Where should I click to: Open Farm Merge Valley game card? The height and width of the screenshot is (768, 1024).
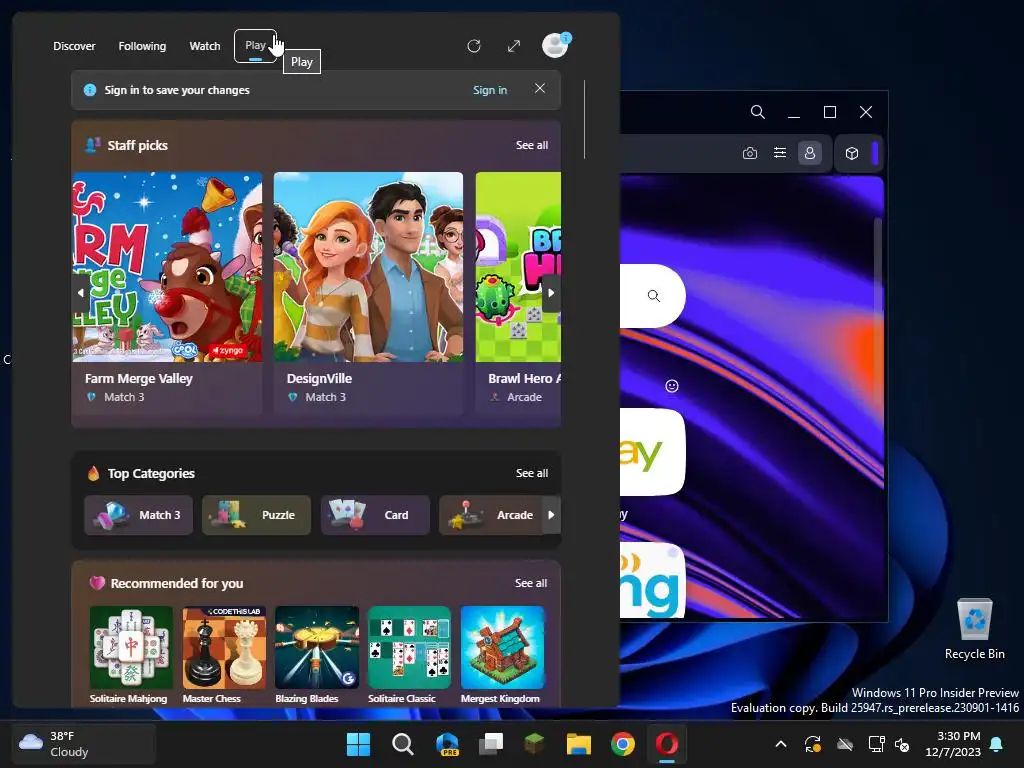[167, 293]
